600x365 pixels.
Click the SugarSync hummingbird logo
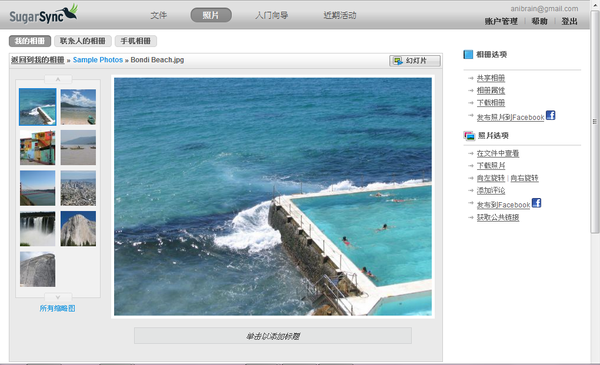[44, 15]
